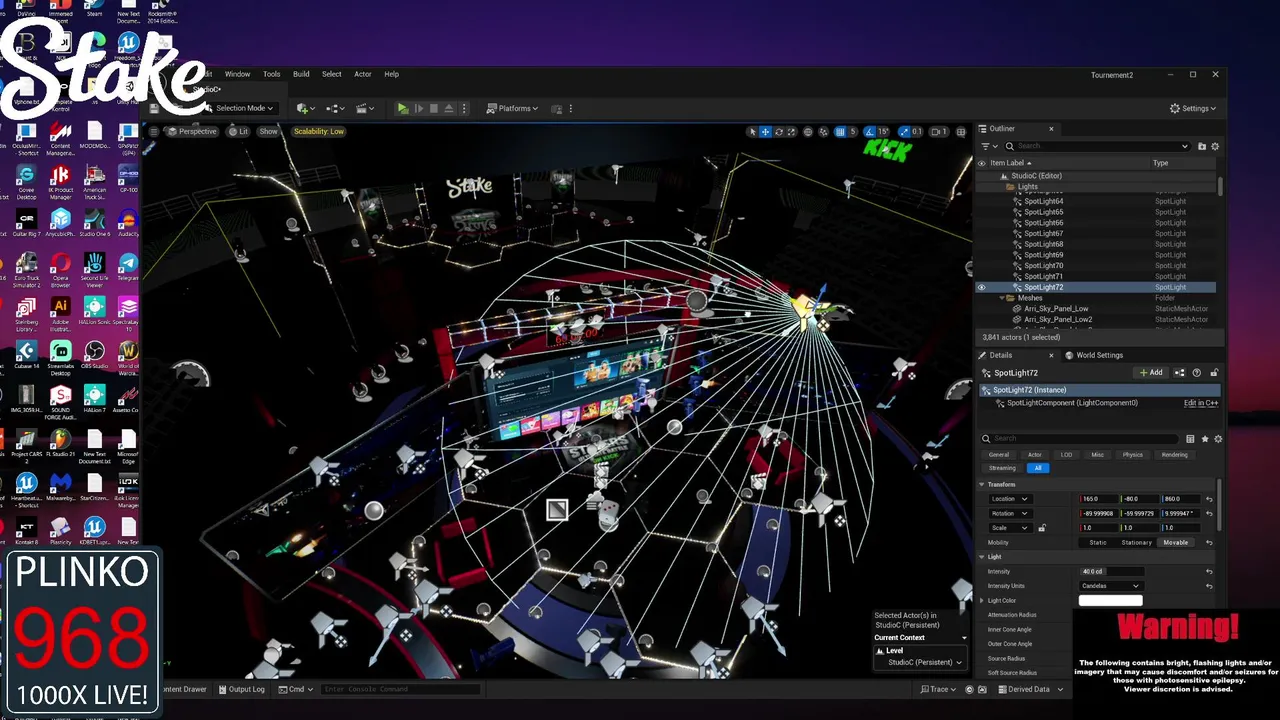Click the Scalability: Low label
The width and height of the screenshot is (1280, 720).
coord(318,131)
